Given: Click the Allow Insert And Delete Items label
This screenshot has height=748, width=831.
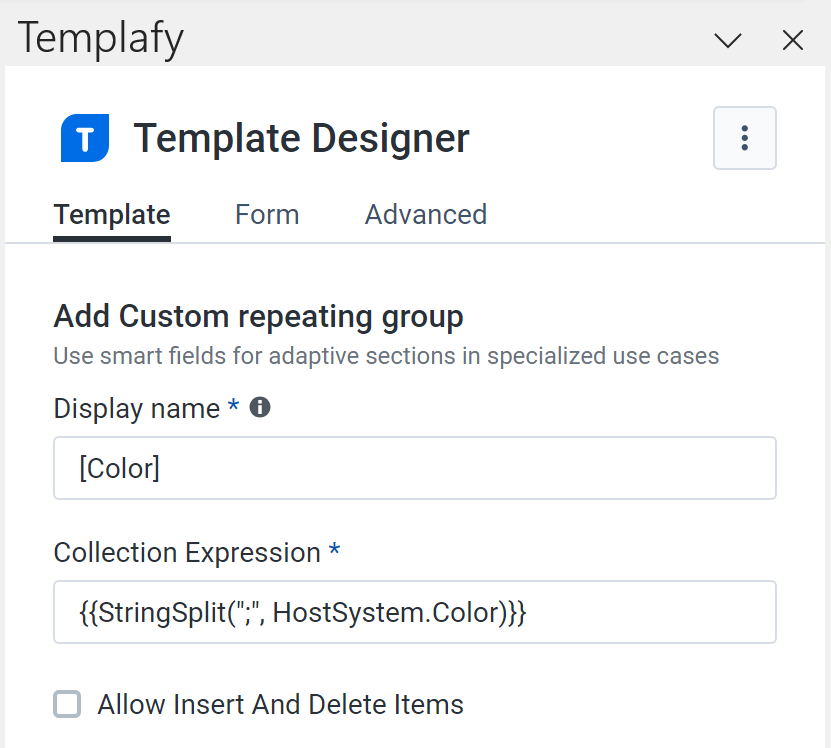Looking at the screenshot, I should pyautogui.click(x=280, y=705).
